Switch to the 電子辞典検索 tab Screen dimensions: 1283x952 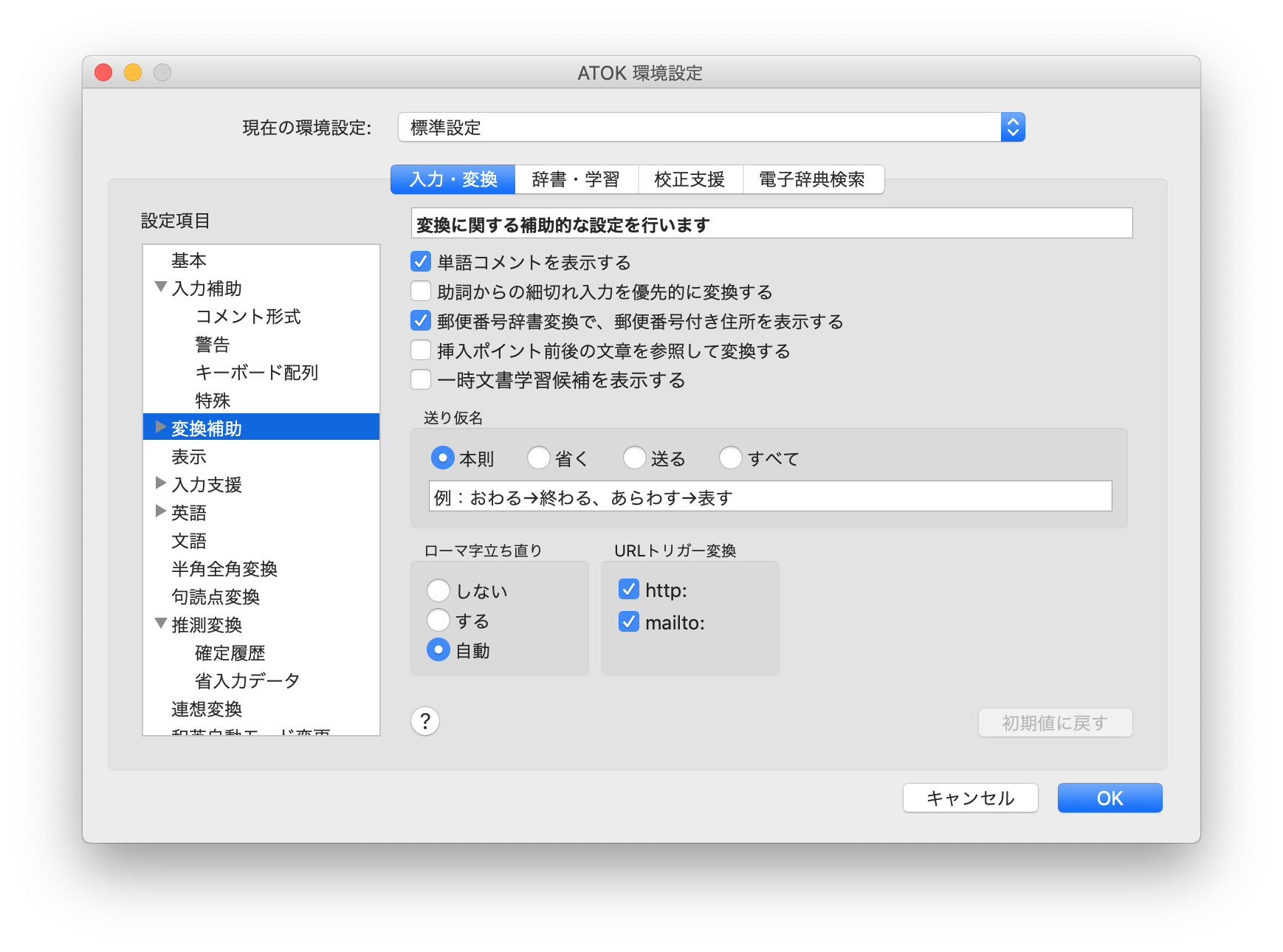[x=813, y=179]
